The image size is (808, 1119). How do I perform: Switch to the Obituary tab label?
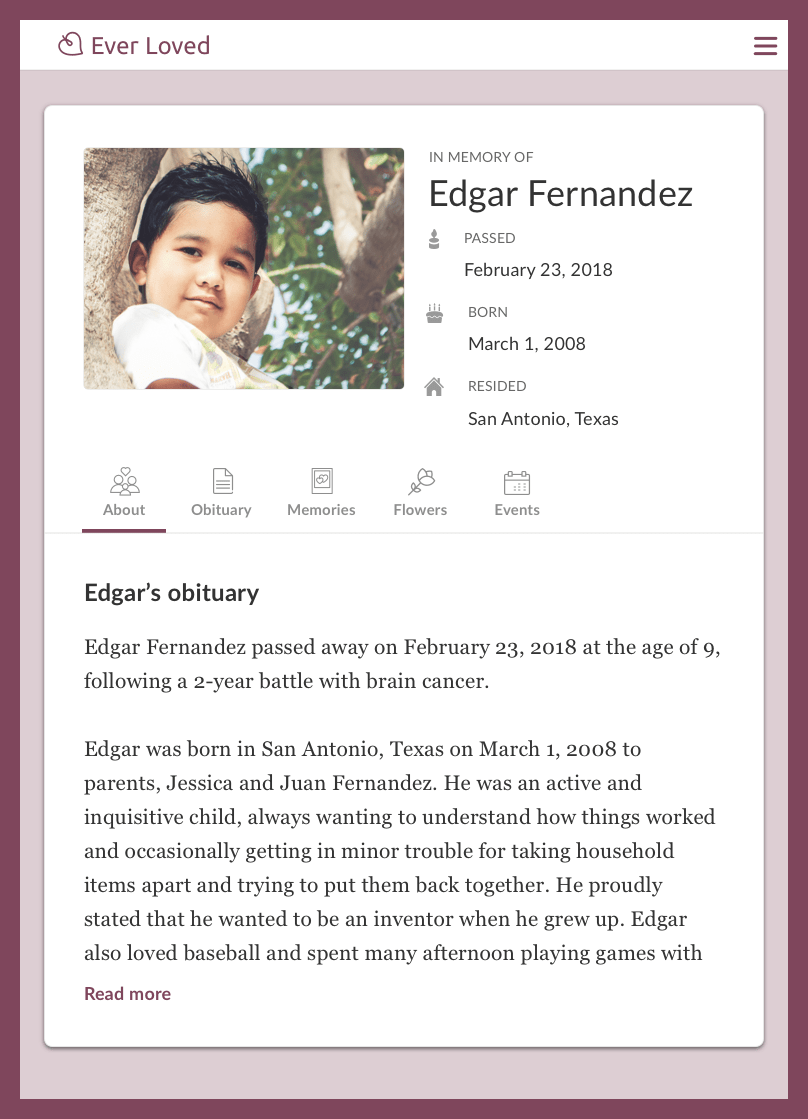(x=221, y=510)
